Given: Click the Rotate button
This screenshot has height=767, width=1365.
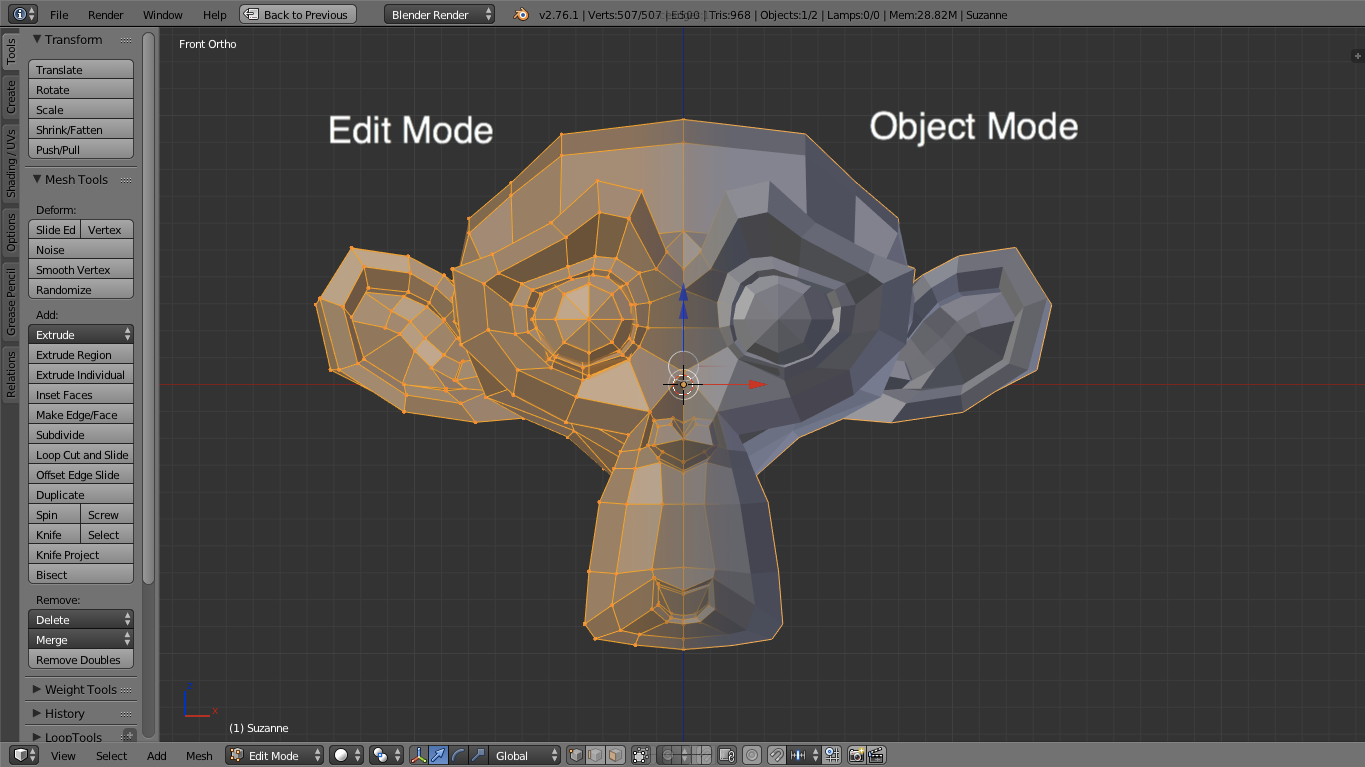Looking at the screenshot, I should click(x=81, y=90).
